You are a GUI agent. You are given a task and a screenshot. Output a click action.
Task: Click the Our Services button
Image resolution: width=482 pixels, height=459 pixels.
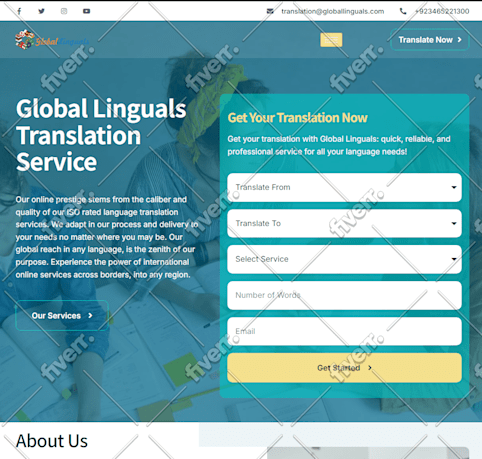(62, 315)
